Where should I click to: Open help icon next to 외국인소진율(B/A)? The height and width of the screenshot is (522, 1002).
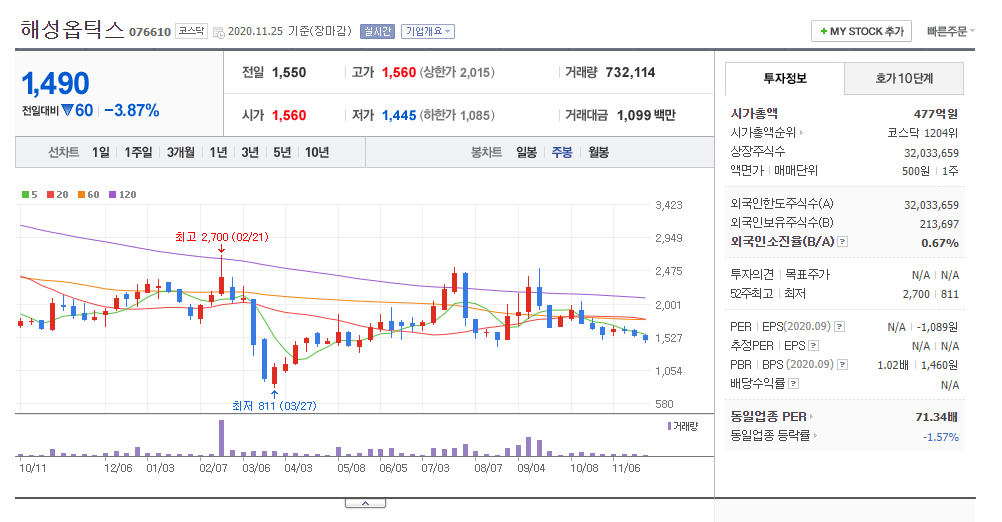point(842,242)
